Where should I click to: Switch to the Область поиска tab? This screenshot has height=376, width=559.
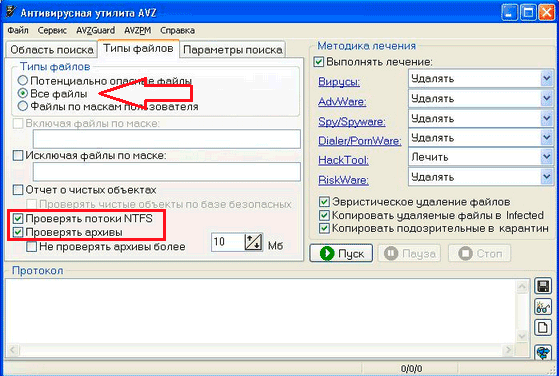(x=52, y=50)
